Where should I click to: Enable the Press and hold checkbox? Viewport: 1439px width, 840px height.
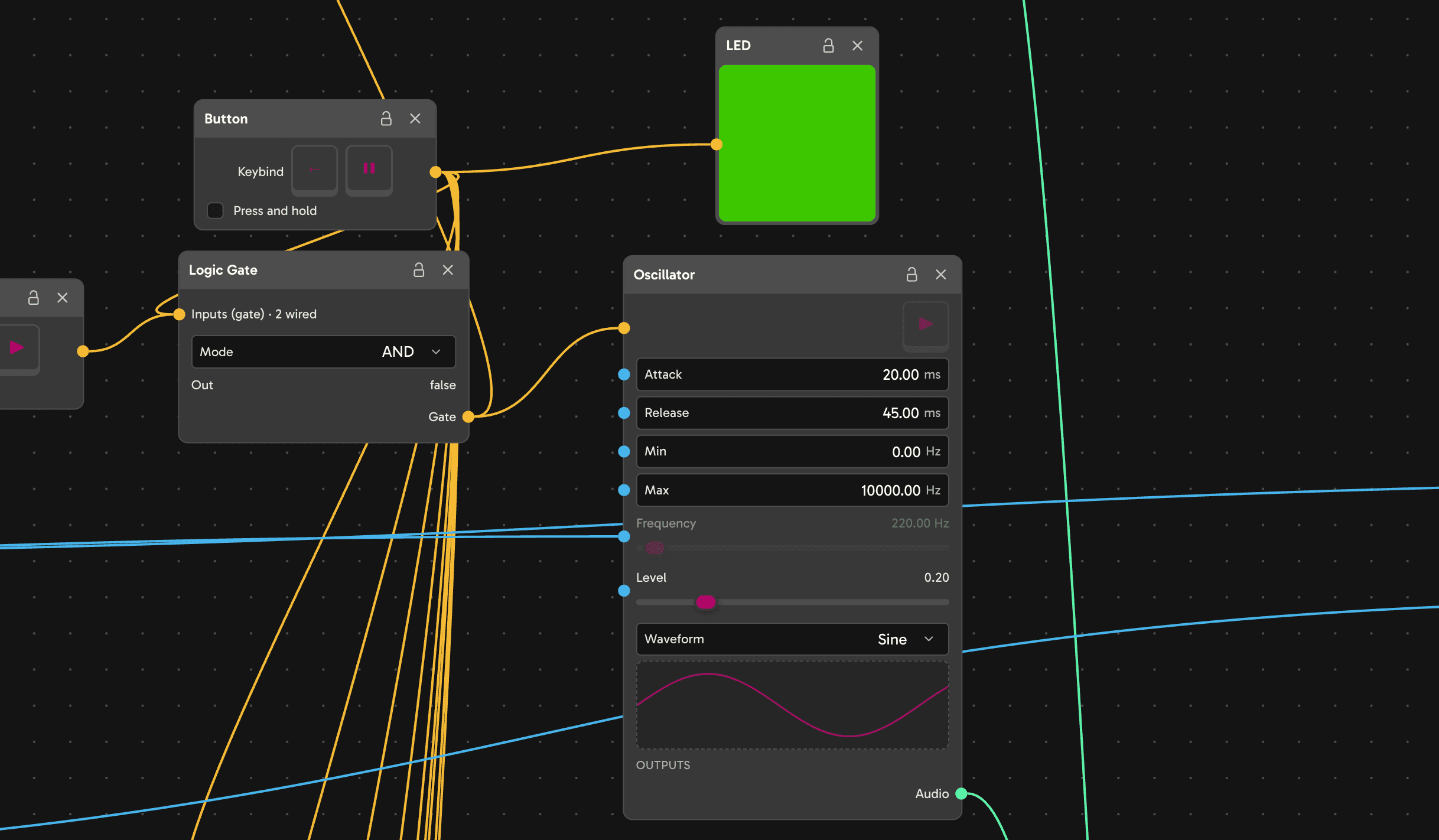pyautogui.click(x=215, y=211)
